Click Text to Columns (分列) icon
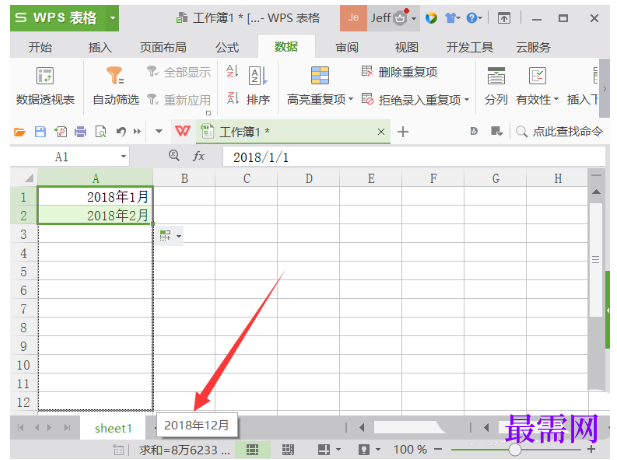Image resolution: width=617 pixels, height=460 pixels. pyautogui.click(x=496, y=86)
